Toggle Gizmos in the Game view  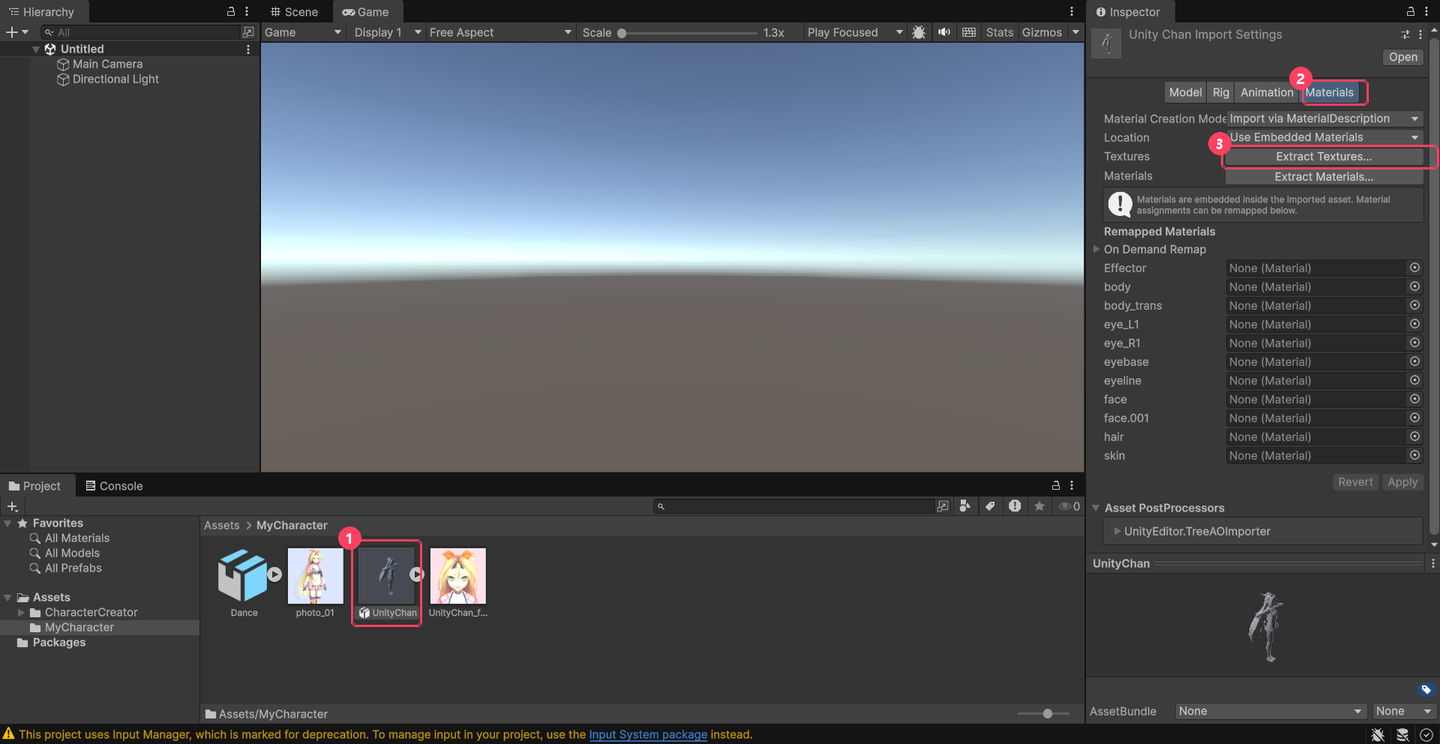(1042, 32)
